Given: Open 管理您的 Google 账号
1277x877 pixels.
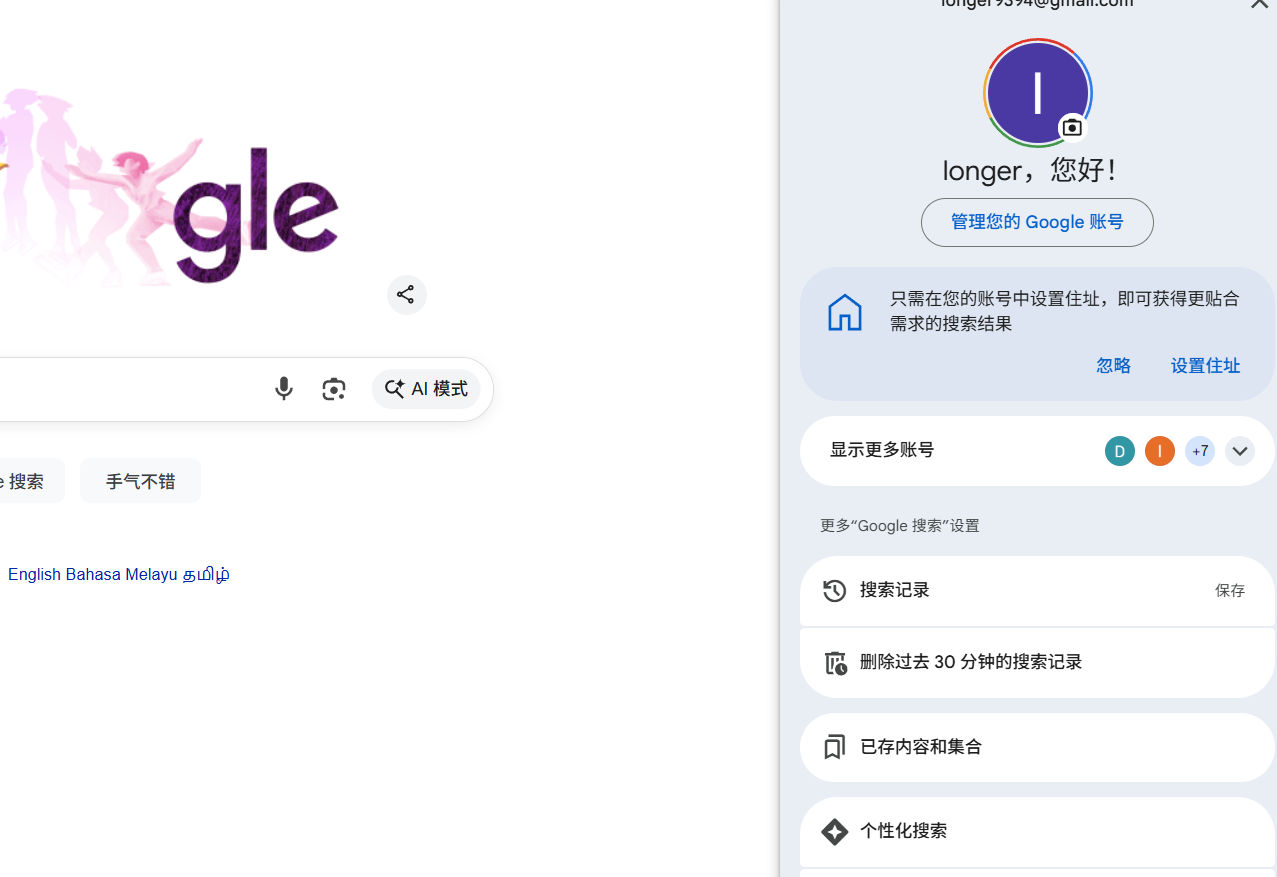Looking at the screenshot, I should pos(1036,222).
